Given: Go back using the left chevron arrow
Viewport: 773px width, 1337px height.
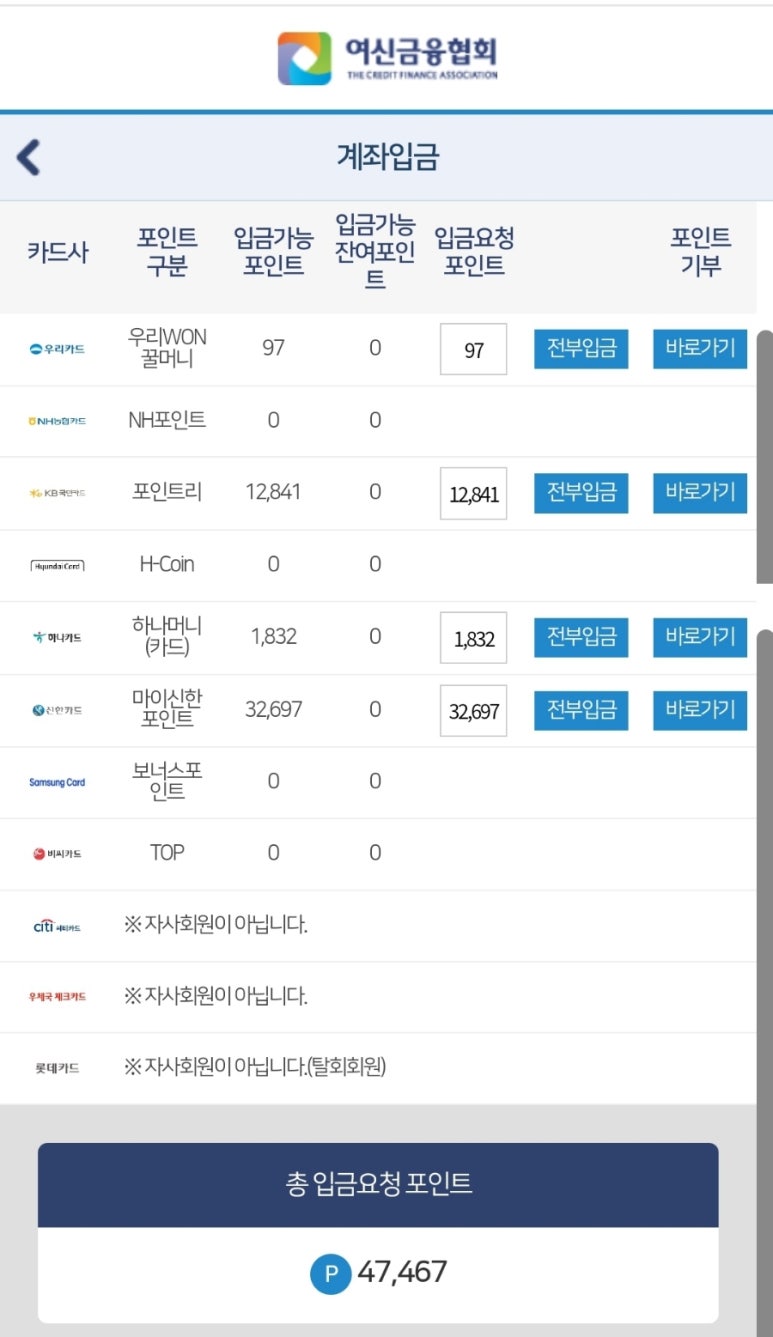Looking at the screenshot, I should (x=29, y=157).
